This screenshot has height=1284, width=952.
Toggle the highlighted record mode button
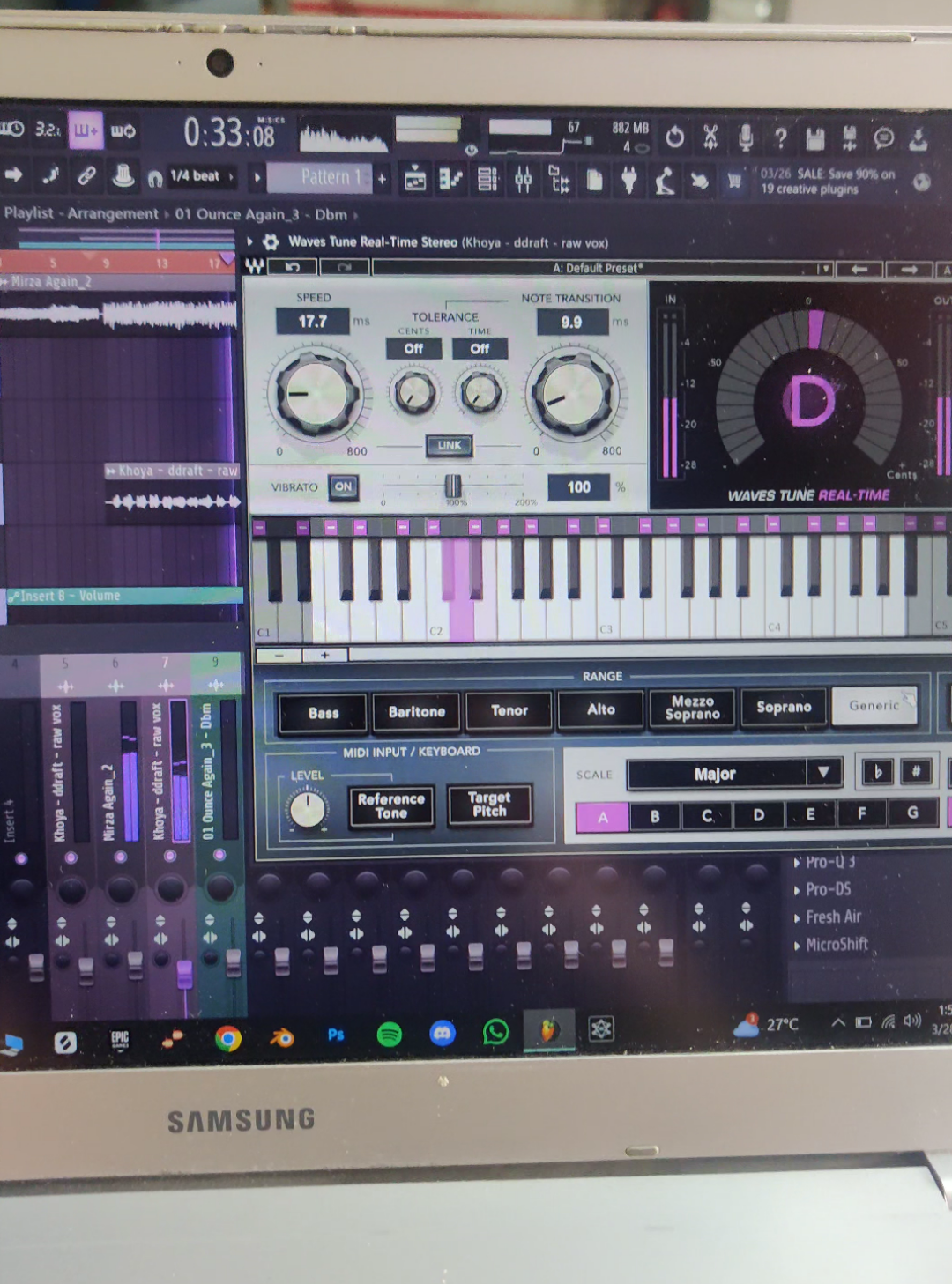pyautogui.click(x=86, y=130)
